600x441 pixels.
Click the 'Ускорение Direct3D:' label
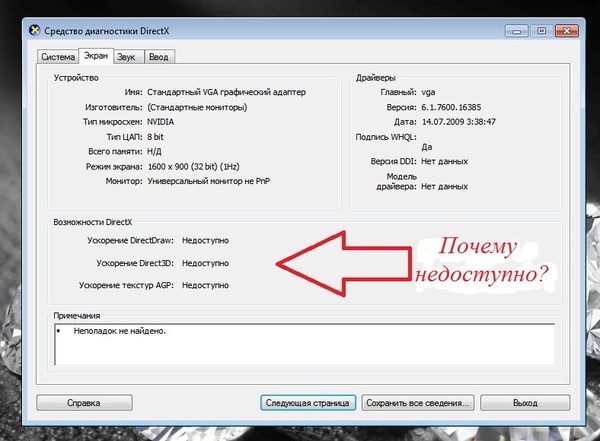pos(135,263)
